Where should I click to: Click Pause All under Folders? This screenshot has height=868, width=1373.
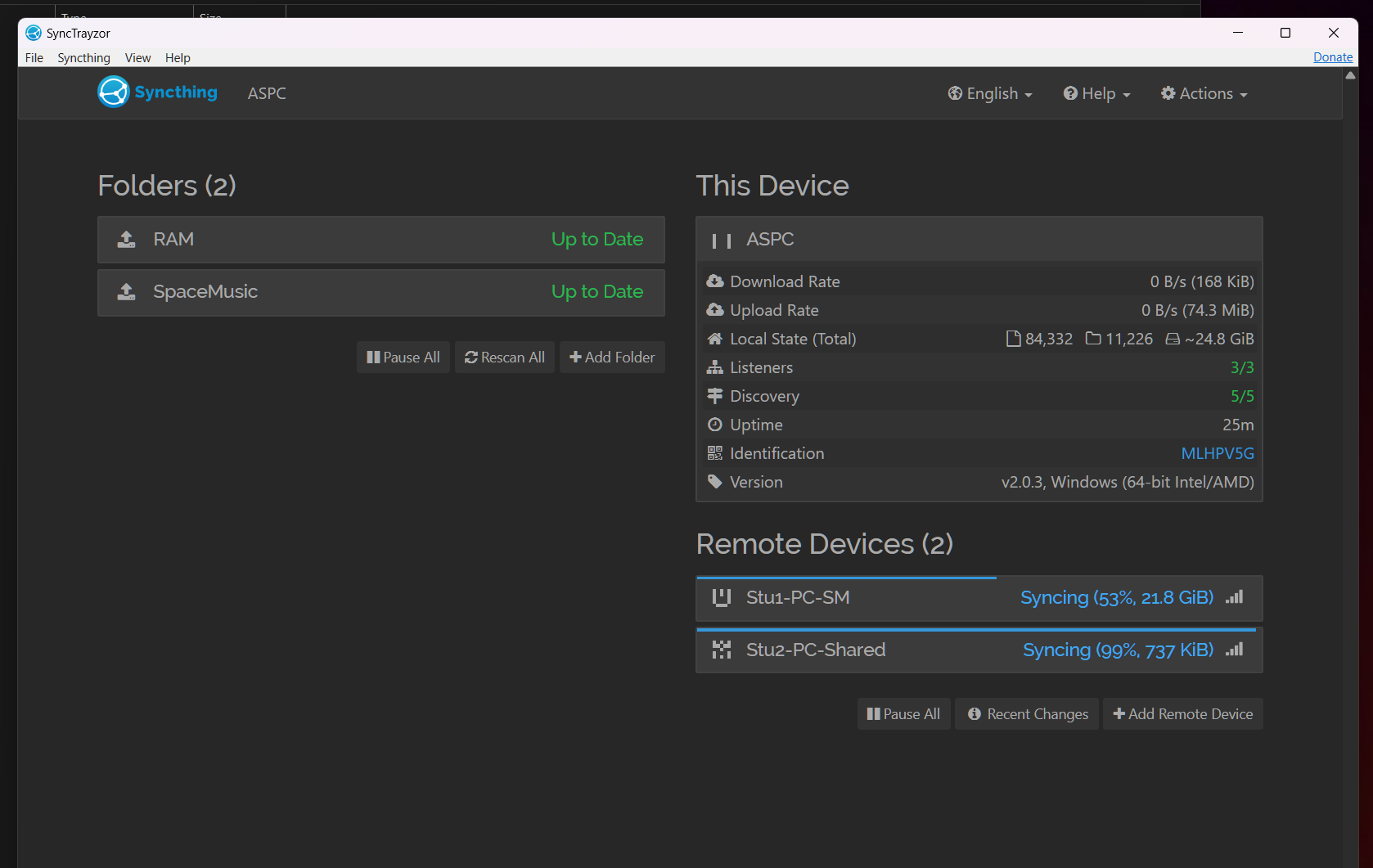[403, 358]
